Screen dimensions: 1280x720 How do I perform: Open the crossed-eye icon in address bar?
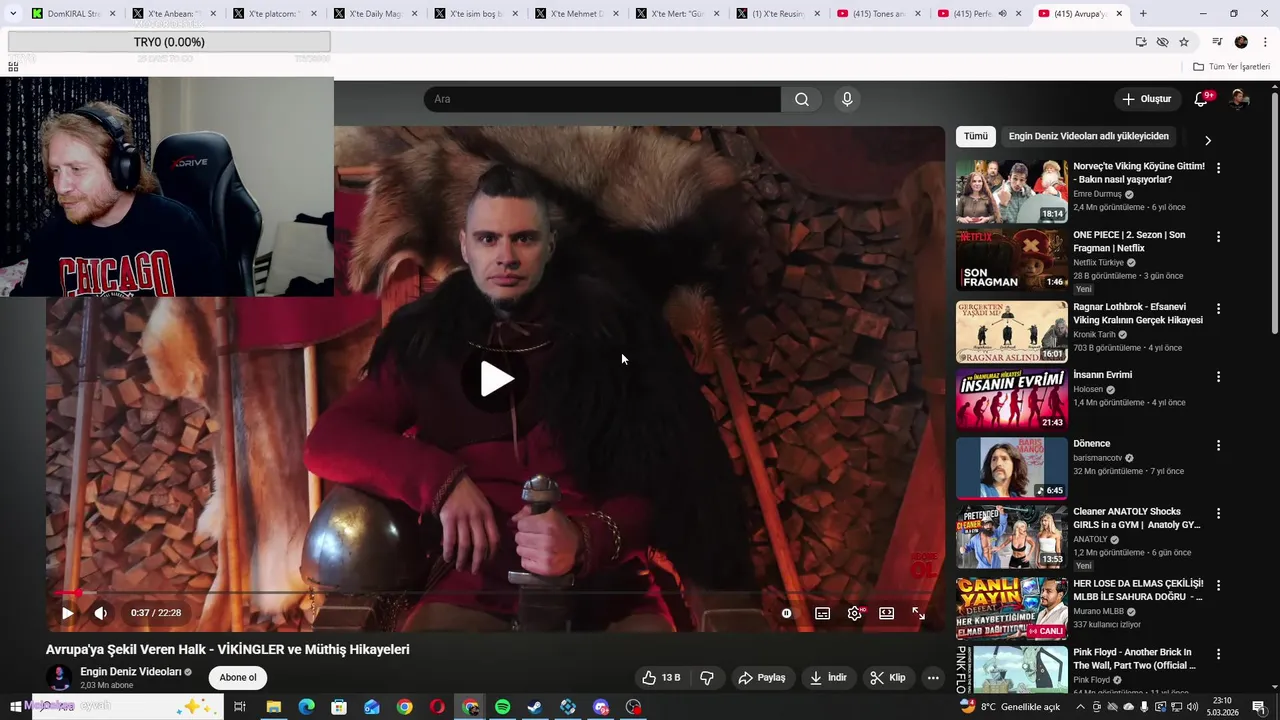pos(1162,42)
